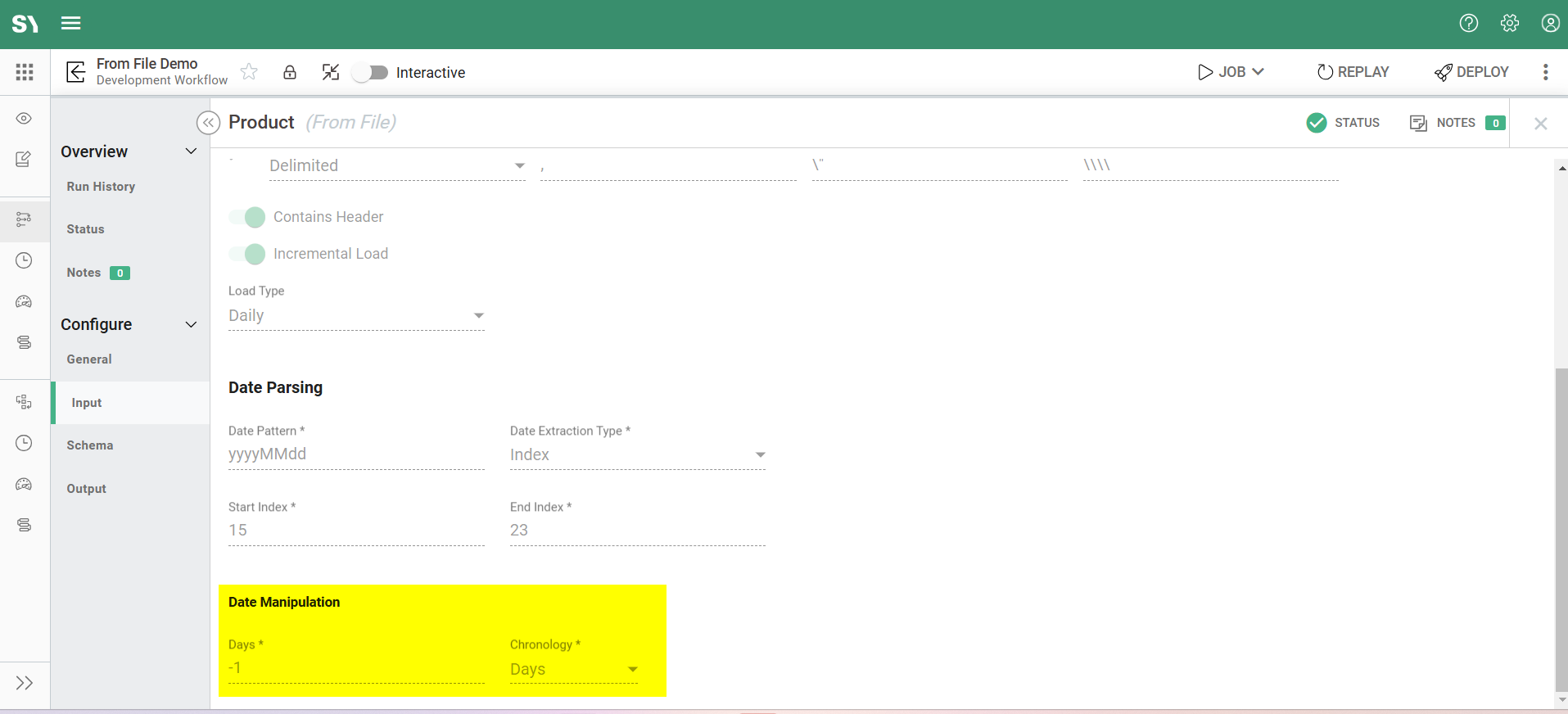This screenshot has width=1568, height=714.
Task: Click the REPLAY button
Action: point(1353,72)
